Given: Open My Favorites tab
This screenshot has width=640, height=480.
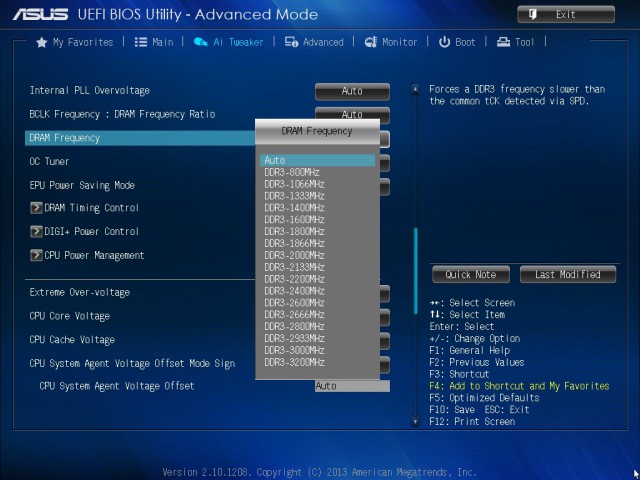Looking at the screenshot, I should coord(75,42).
